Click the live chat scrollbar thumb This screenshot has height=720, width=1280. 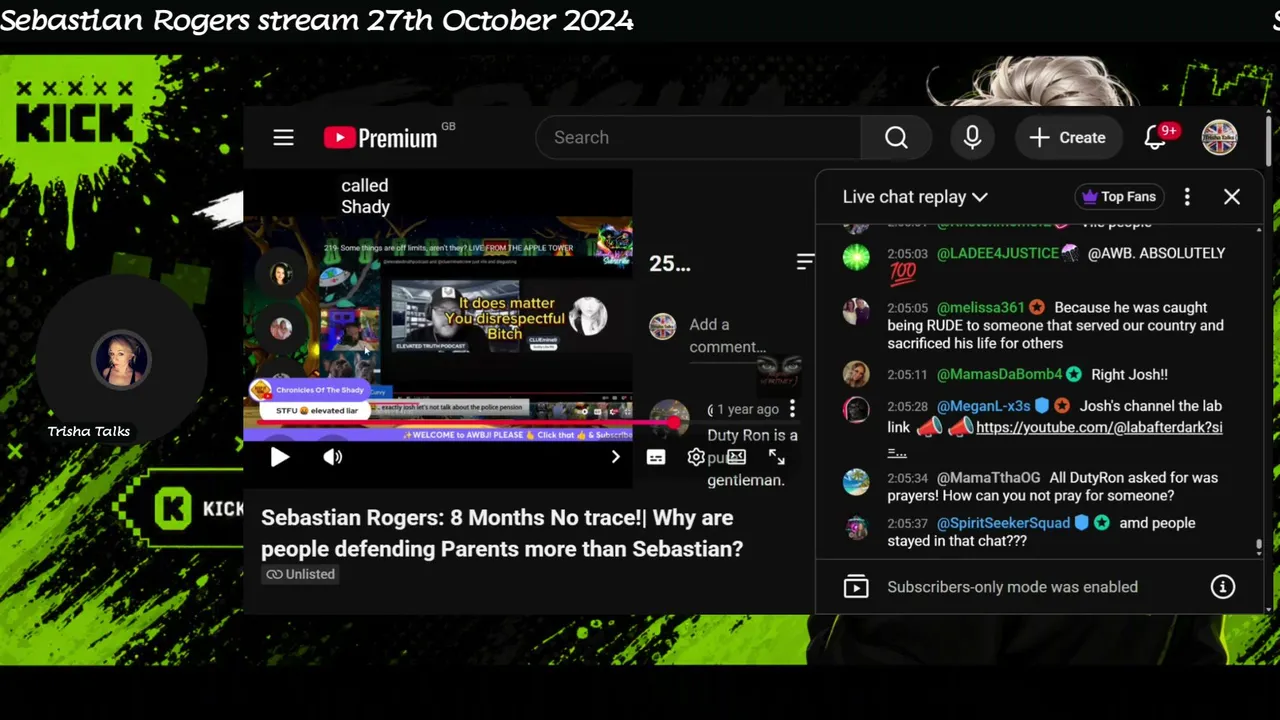(1259, 547)
